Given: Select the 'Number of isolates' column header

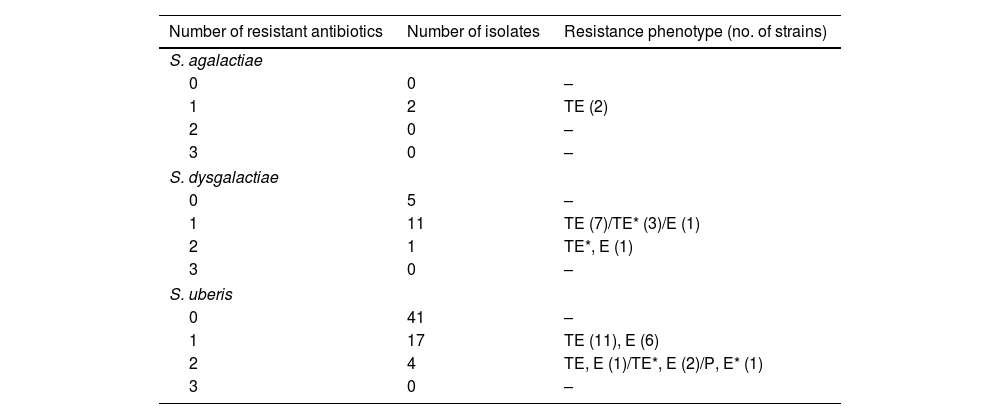Looking at the screenshot, I should point(473,32).
